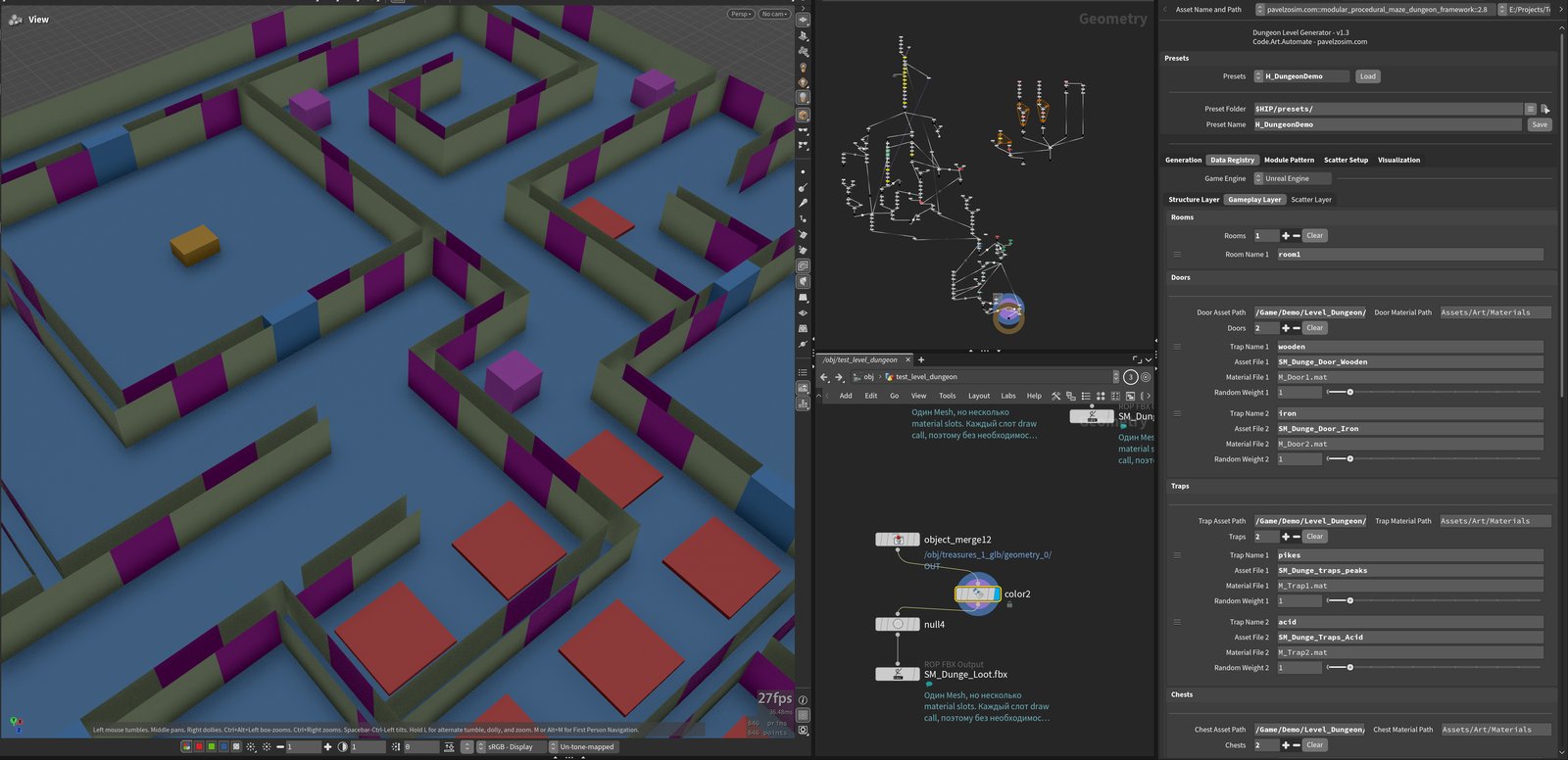The width and height of the screenshot is (1568, 760).
Task: Toggle the network grid layout icon
Action: click(1115, 396)
